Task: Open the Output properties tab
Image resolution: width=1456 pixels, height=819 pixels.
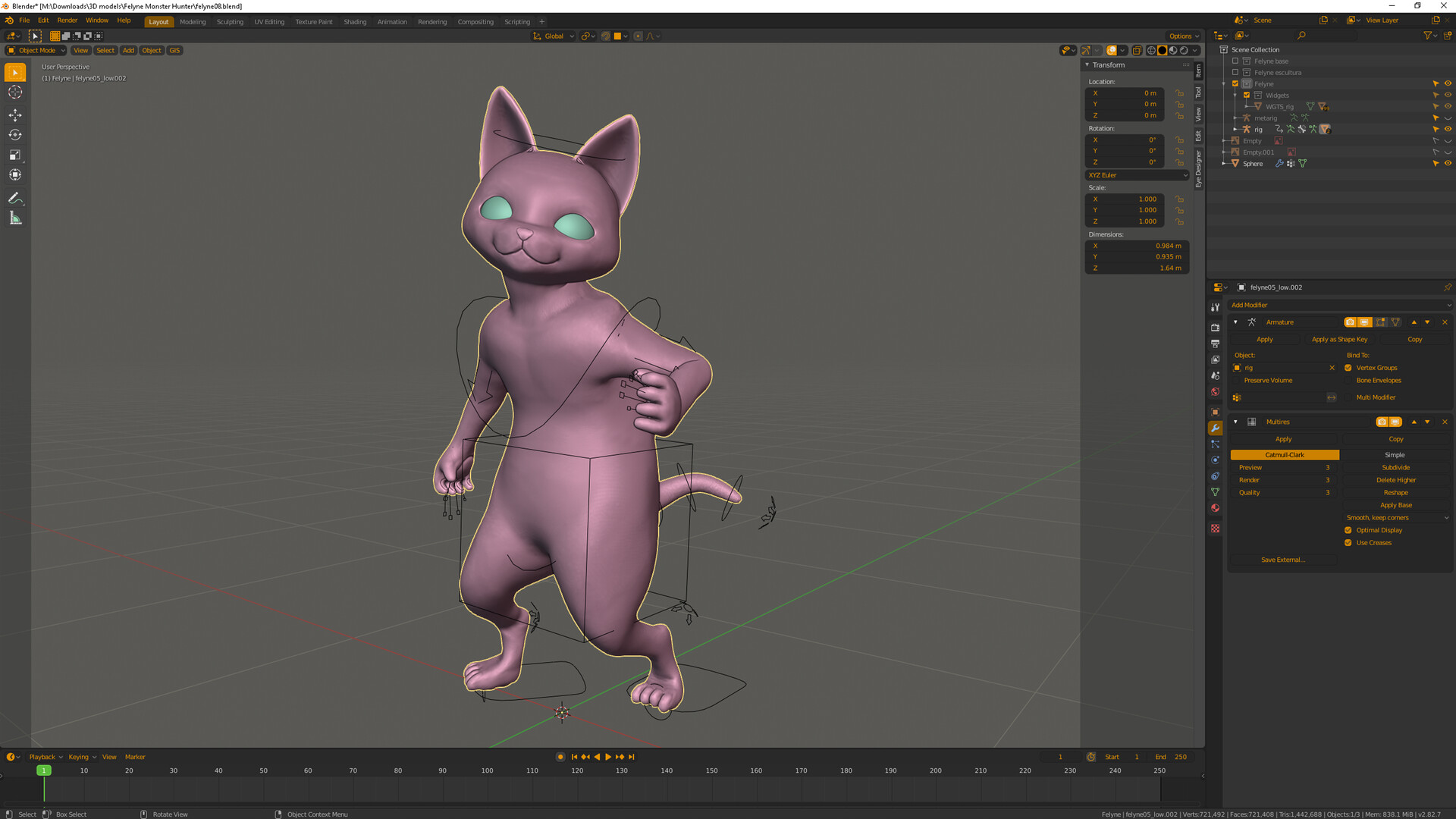Action: pyautogui.click(x=1215, y=344)
